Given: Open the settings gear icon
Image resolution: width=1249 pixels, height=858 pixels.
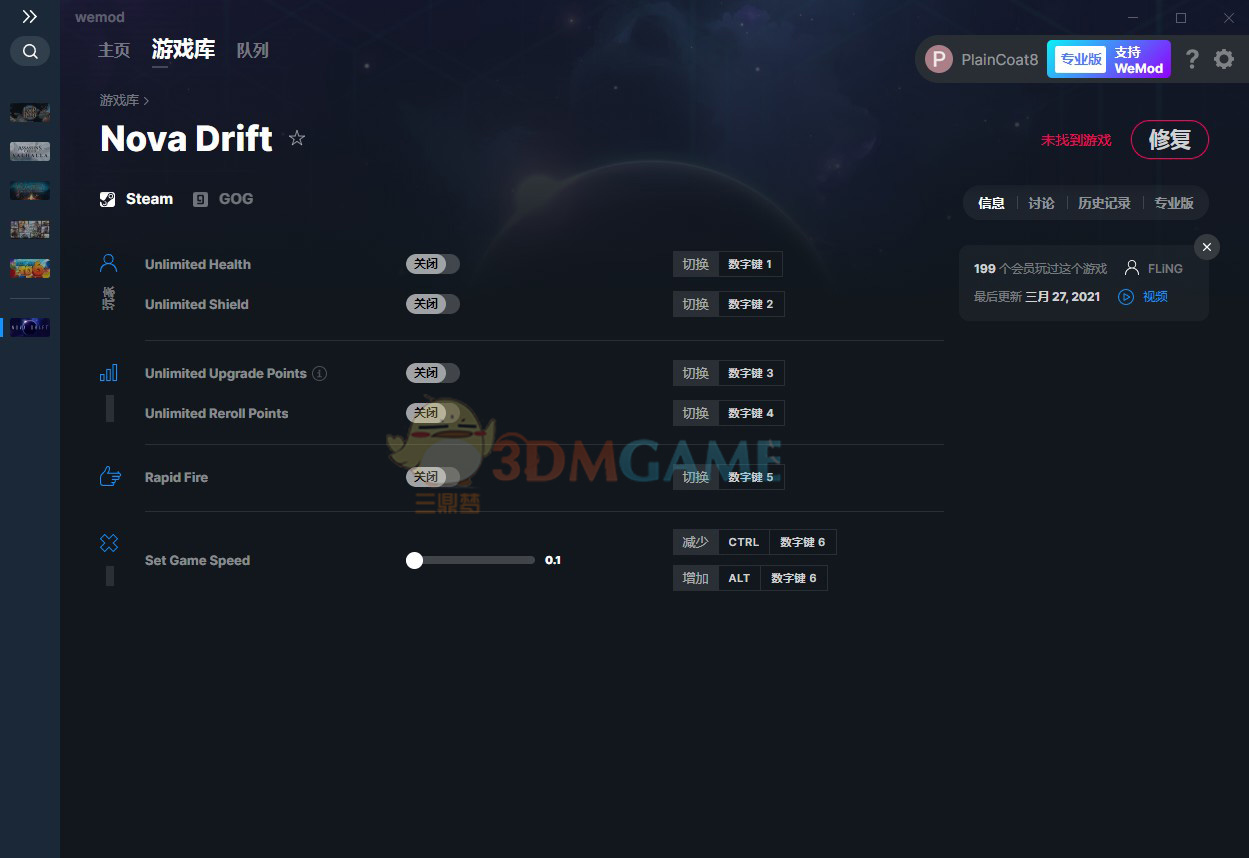Looking at the screenshot, I should 1224,59.
